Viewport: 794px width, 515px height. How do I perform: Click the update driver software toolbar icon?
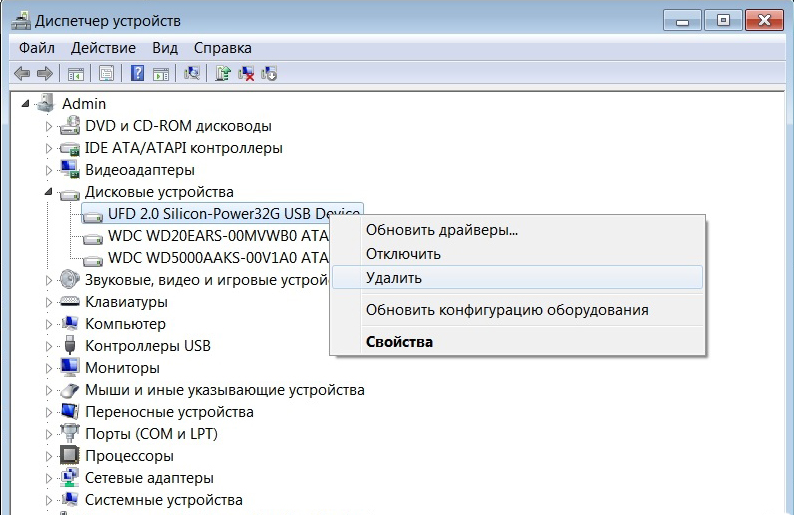pyautogui.click(x=223, y=74)
